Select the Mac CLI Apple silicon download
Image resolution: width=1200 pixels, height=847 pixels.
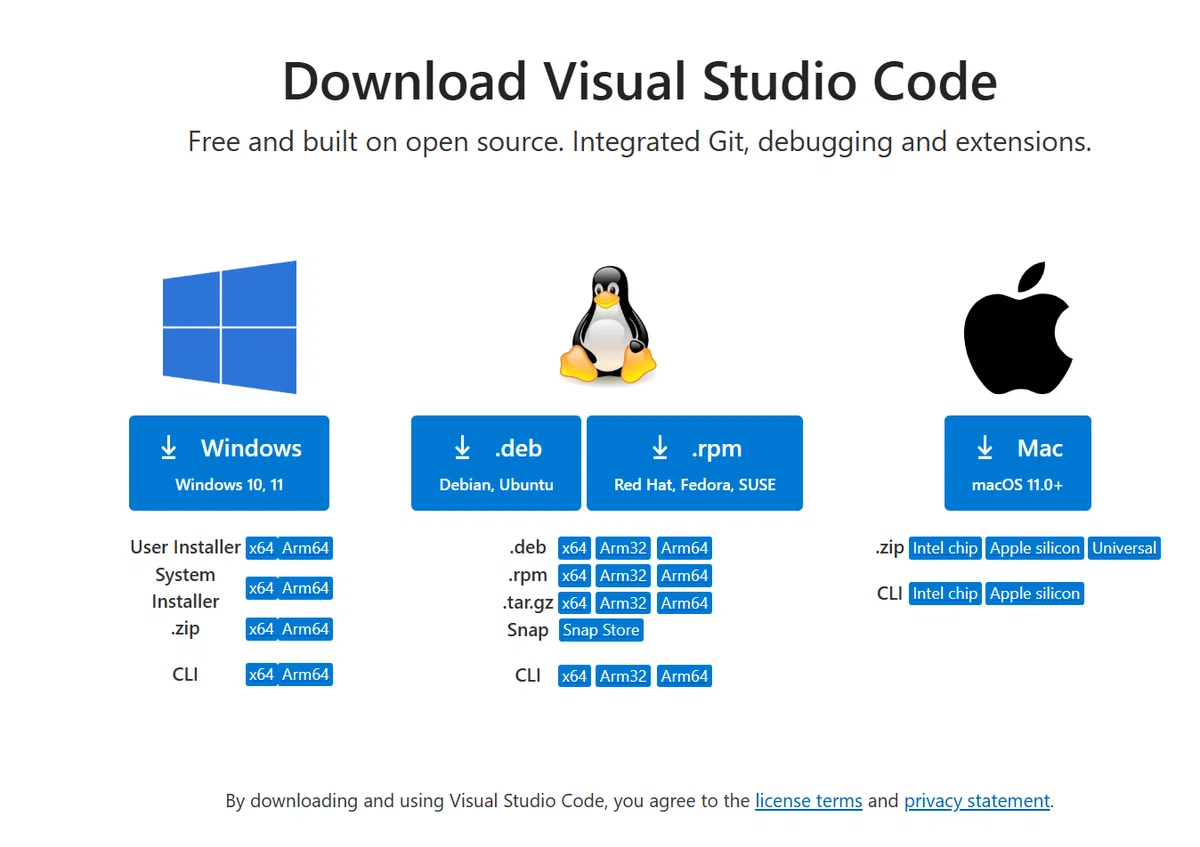pyautogui.click(x=1035, y=593)
